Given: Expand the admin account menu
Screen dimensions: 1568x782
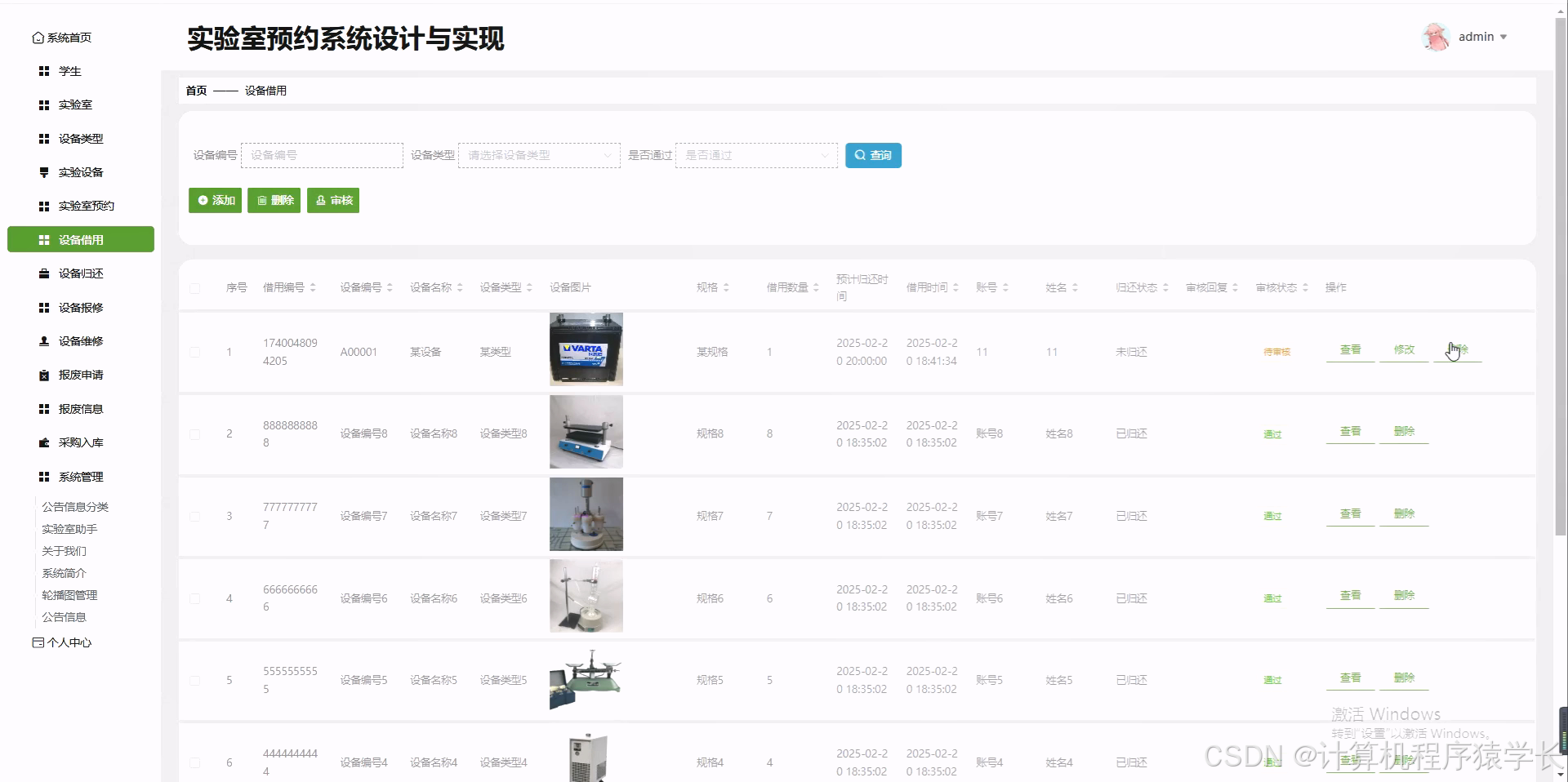Looking at the screenshot, I should click(1480, 37).
